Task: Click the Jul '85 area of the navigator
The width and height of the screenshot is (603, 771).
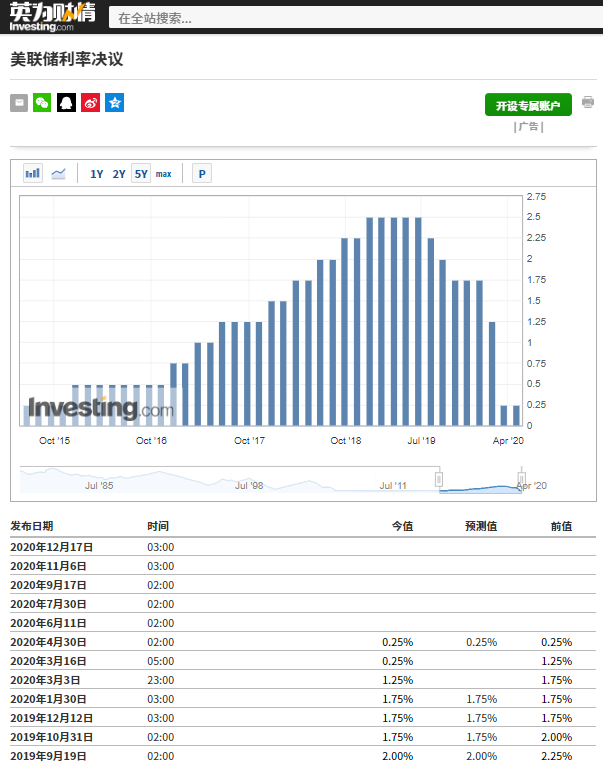Action: tap(99, 485)
